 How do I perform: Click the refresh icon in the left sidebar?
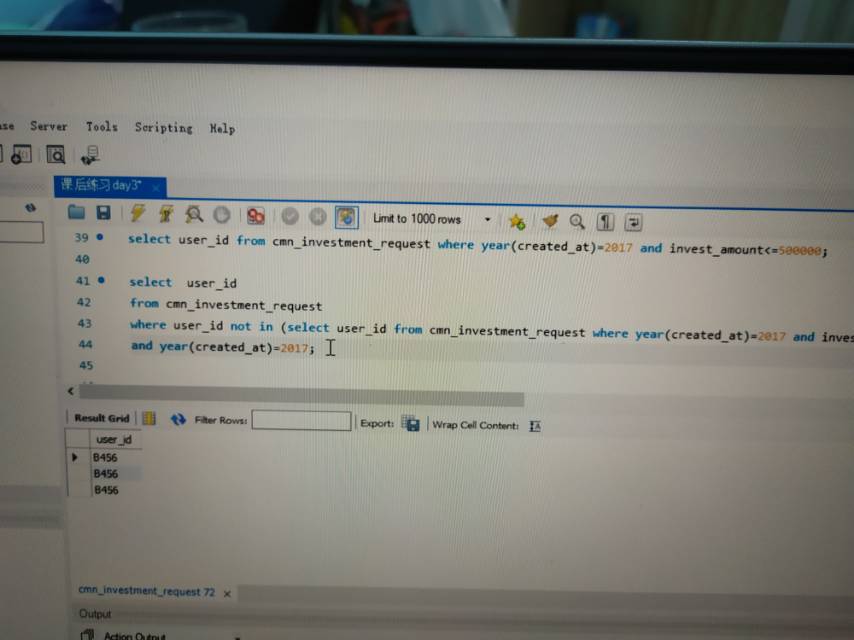pos(30,208)
